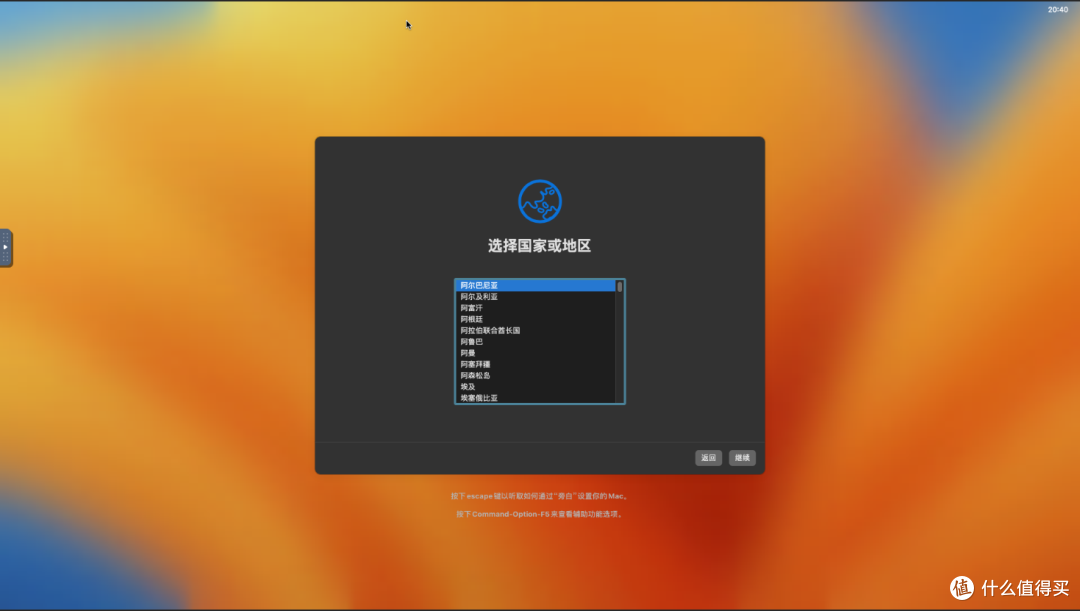
Task: Select 阿鲁巴 in the country list
Action: [520, 341]
